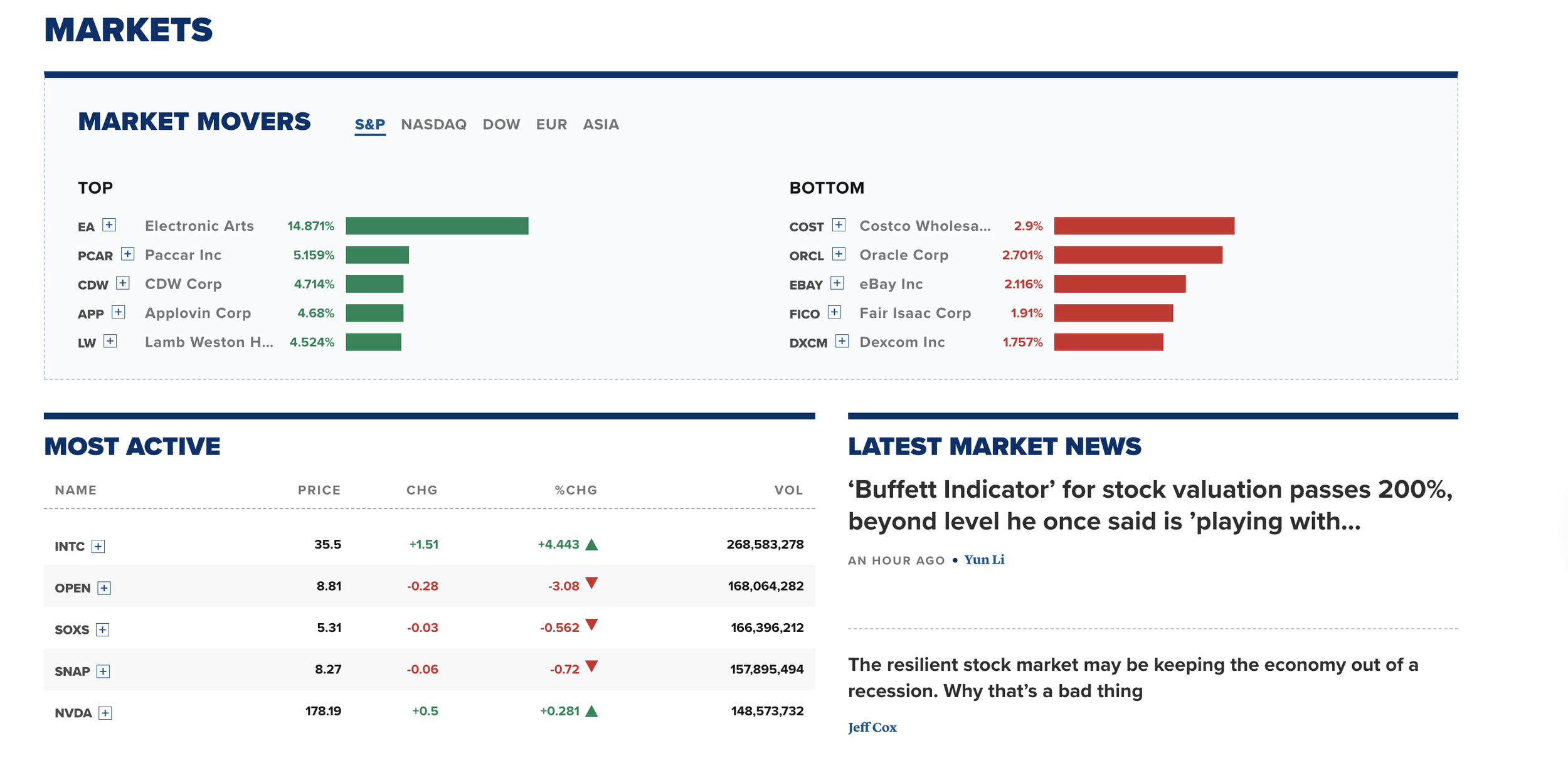Open the ASIA market movers tab

(600, 124)
